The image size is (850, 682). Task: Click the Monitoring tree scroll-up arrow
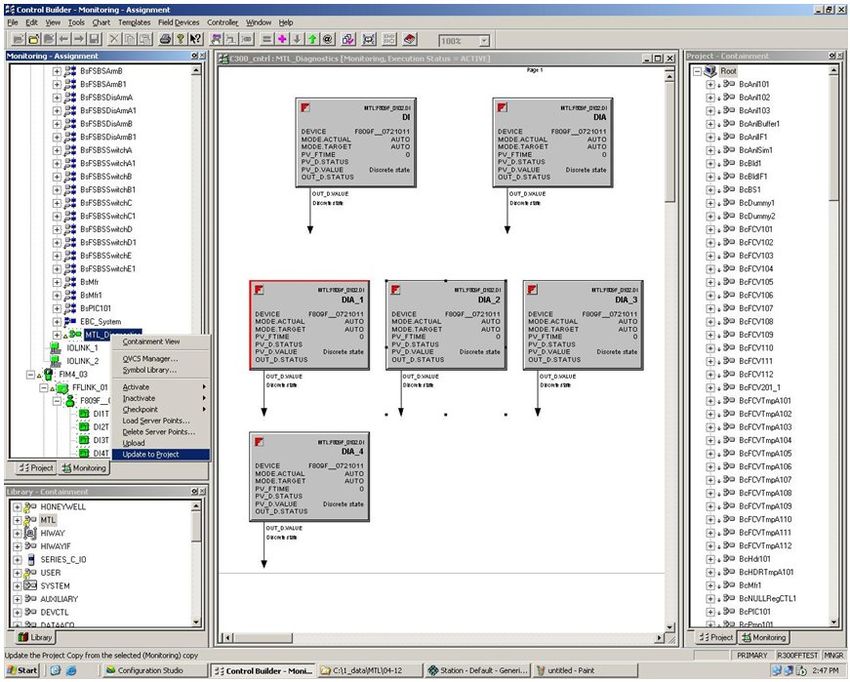(196, 70)
